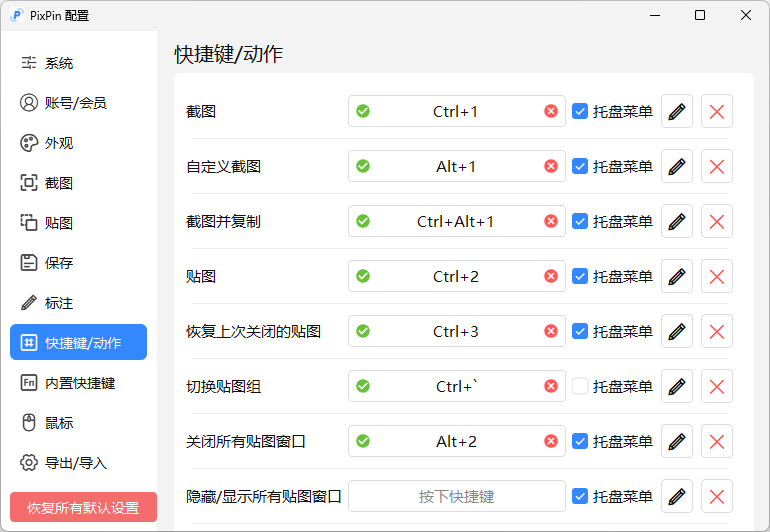The width and height of the screenshot is (770, 532).
Task: Edit the 贴图 shortcut action
Action: (x=677, y=276)
